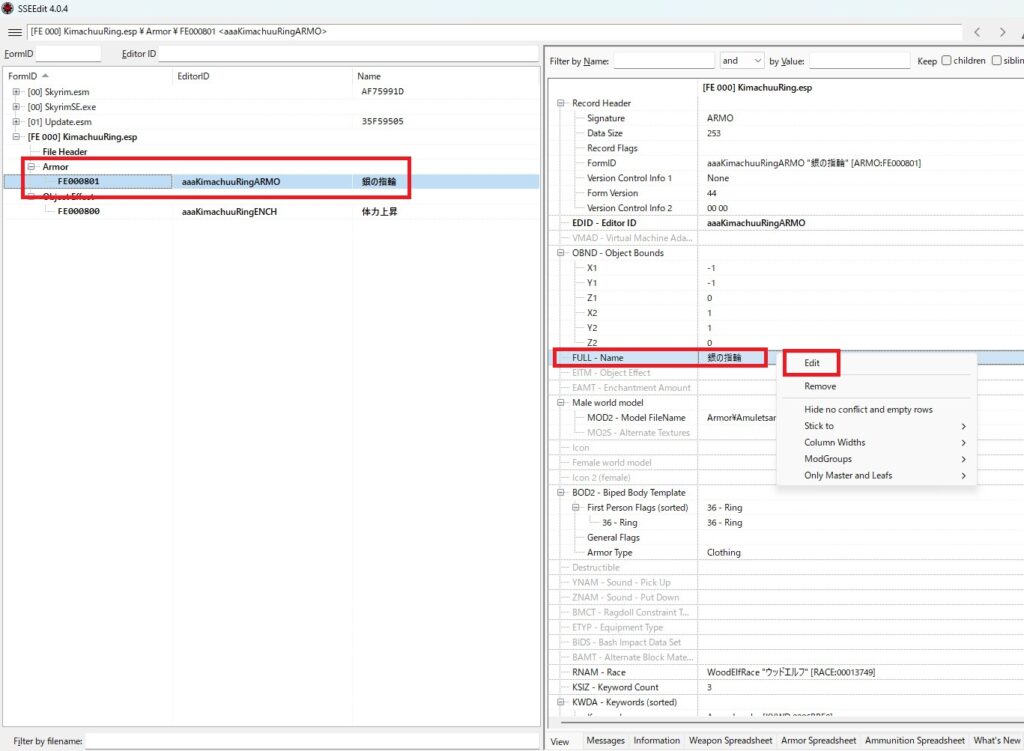Expand the Update.esm plugin node
Viewport: 1024px width, 751px height.
pyautogui.click(x=16, y=122)
